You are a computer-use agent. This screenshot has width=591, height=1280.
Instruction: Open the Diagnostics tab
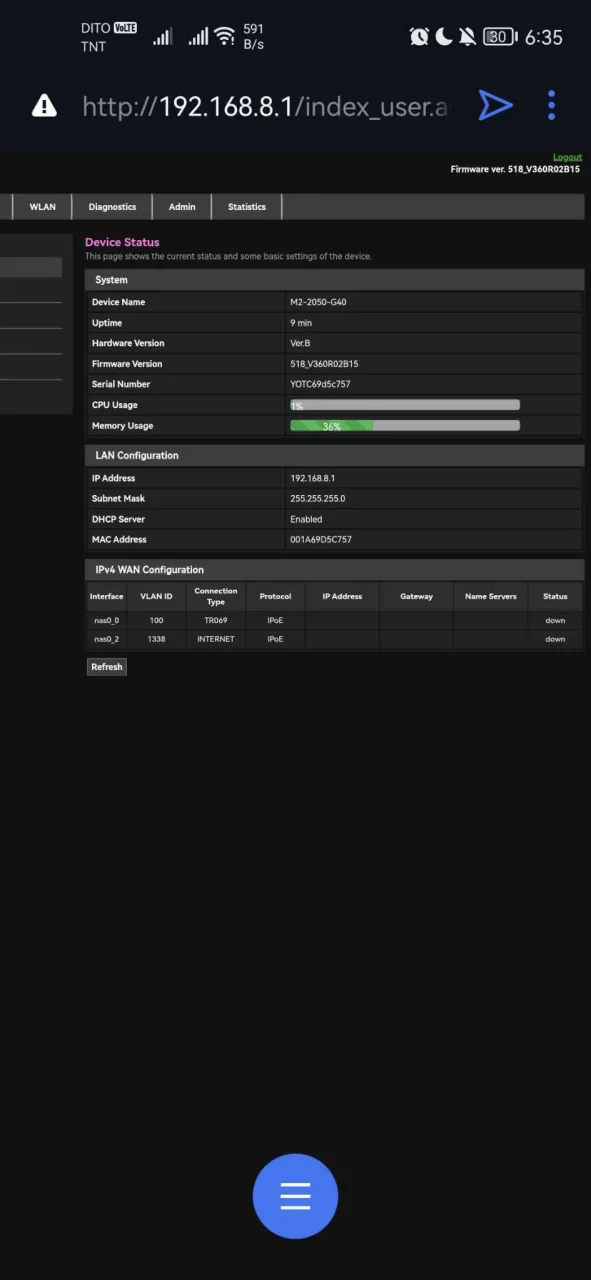click(112, 207)
